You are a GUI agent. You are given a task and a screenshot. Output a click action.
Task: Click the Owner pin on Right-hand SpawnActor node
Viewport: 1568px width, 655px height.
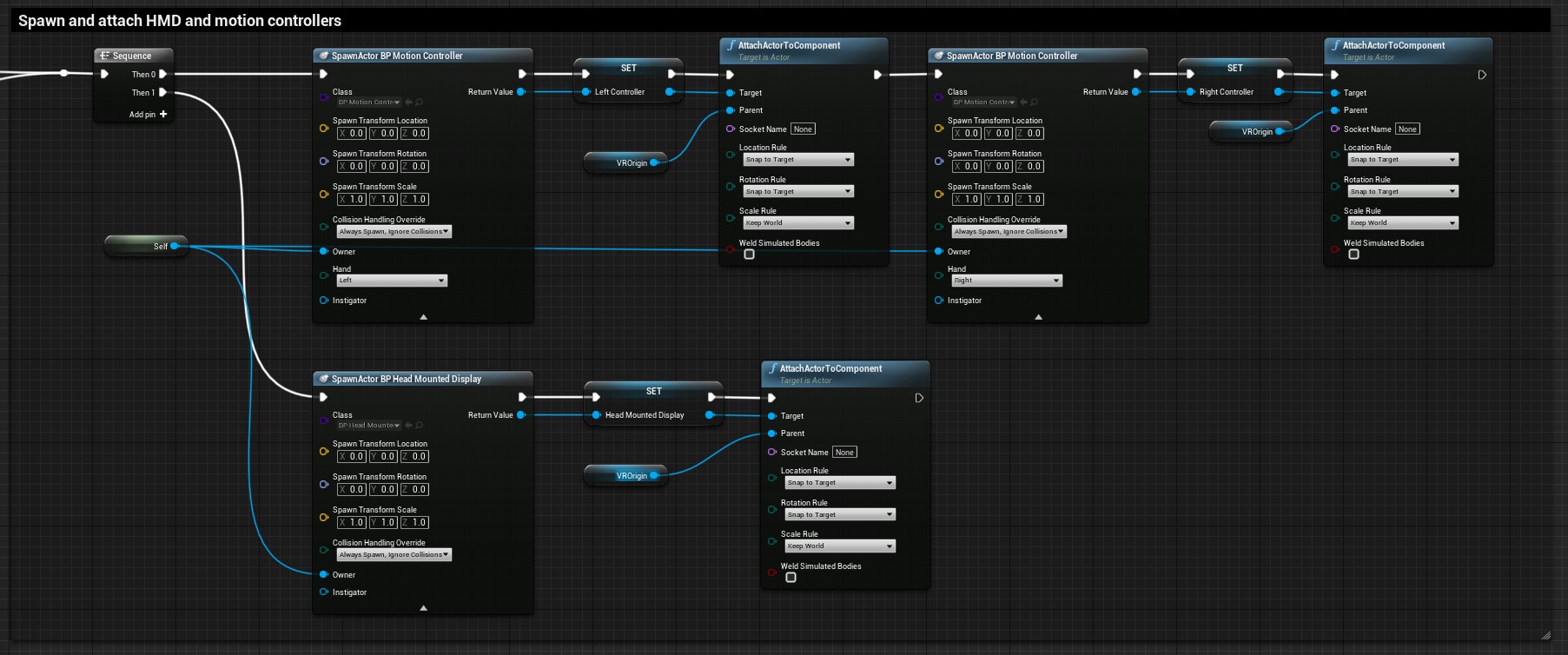(x=939, y=252)
